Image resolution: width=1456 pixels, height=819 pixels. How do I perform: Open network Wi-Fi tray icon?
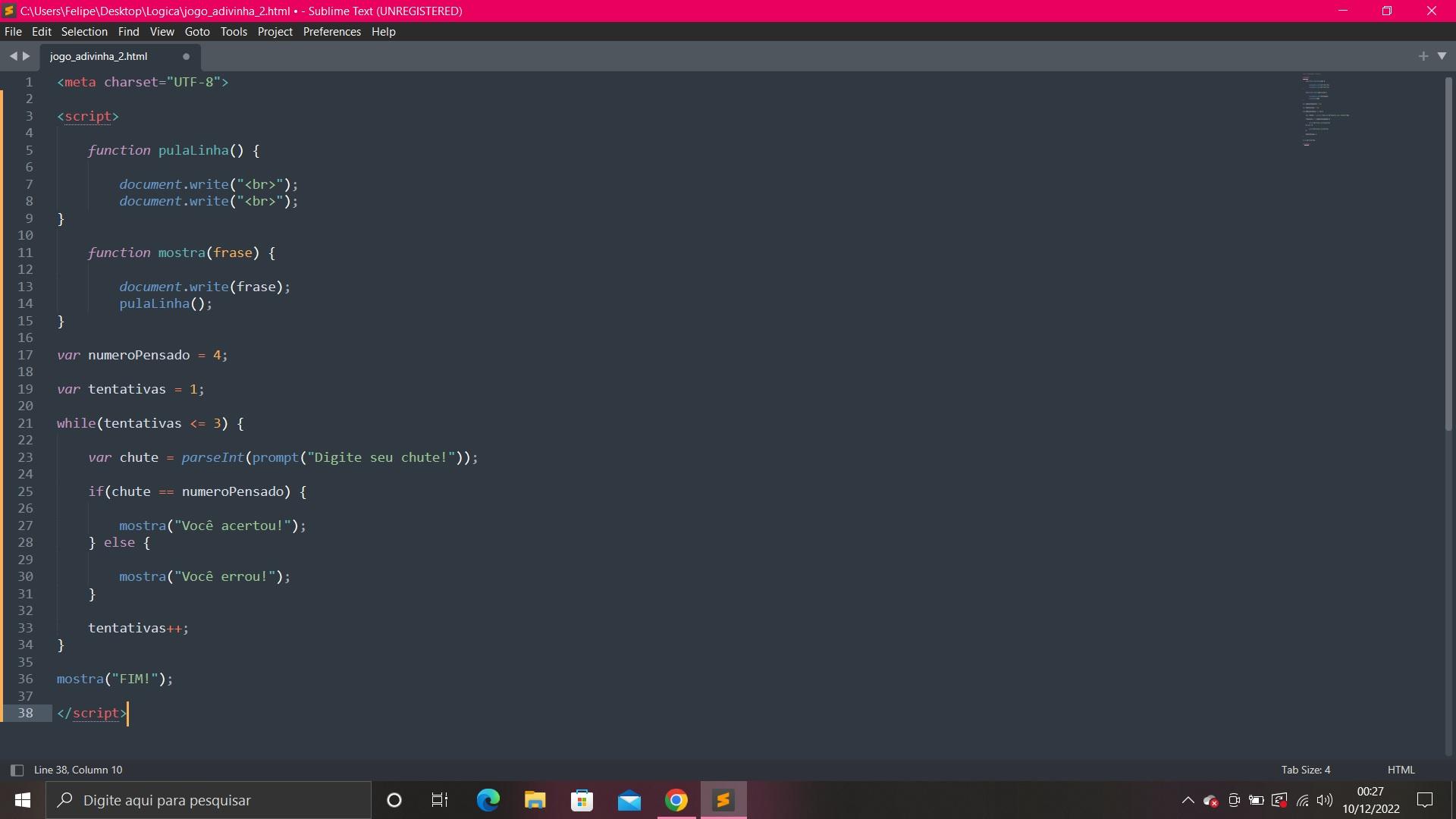1302,800
